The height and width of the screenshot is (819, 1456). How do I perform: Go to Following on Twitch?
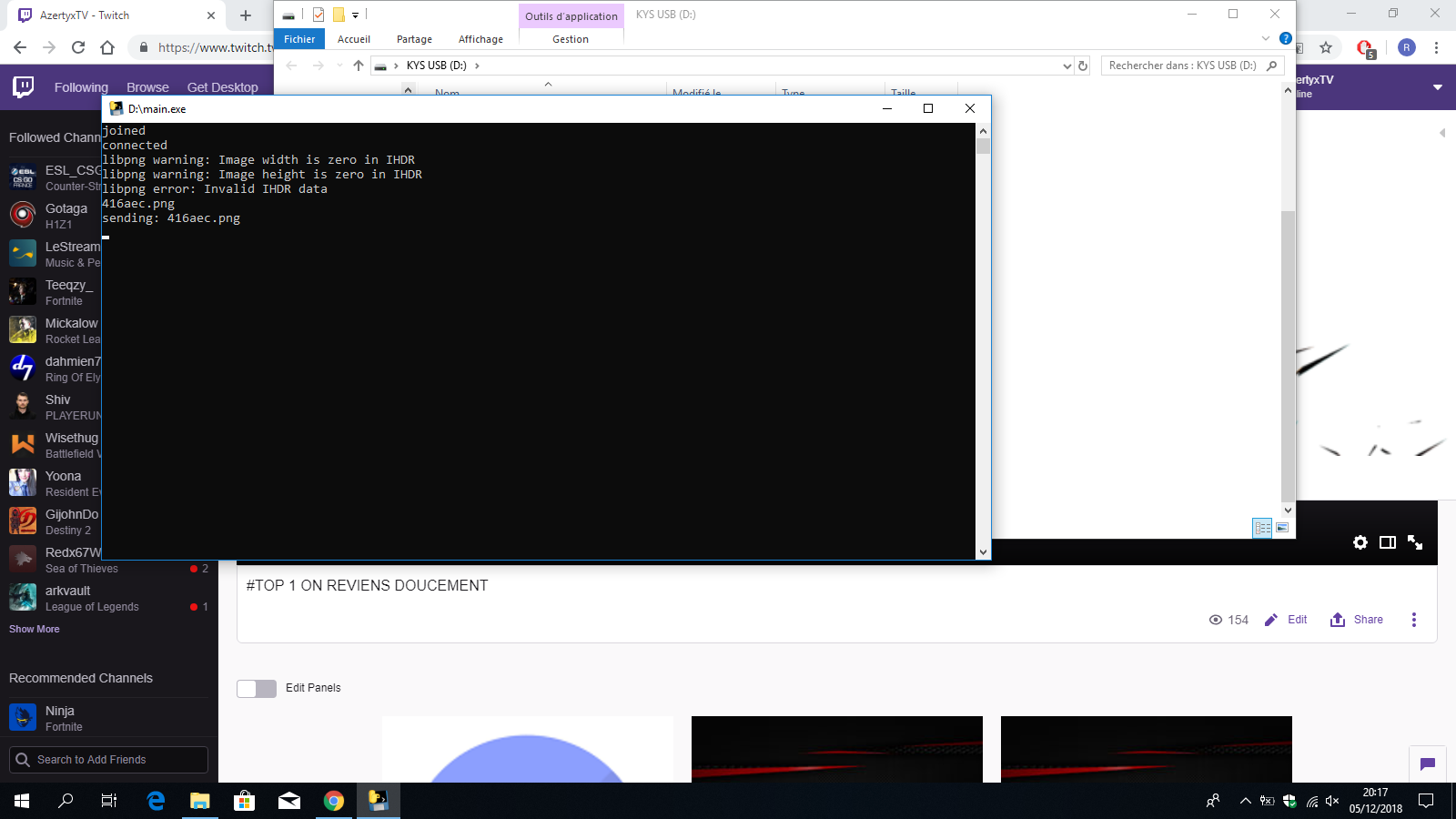coord(81,87)
